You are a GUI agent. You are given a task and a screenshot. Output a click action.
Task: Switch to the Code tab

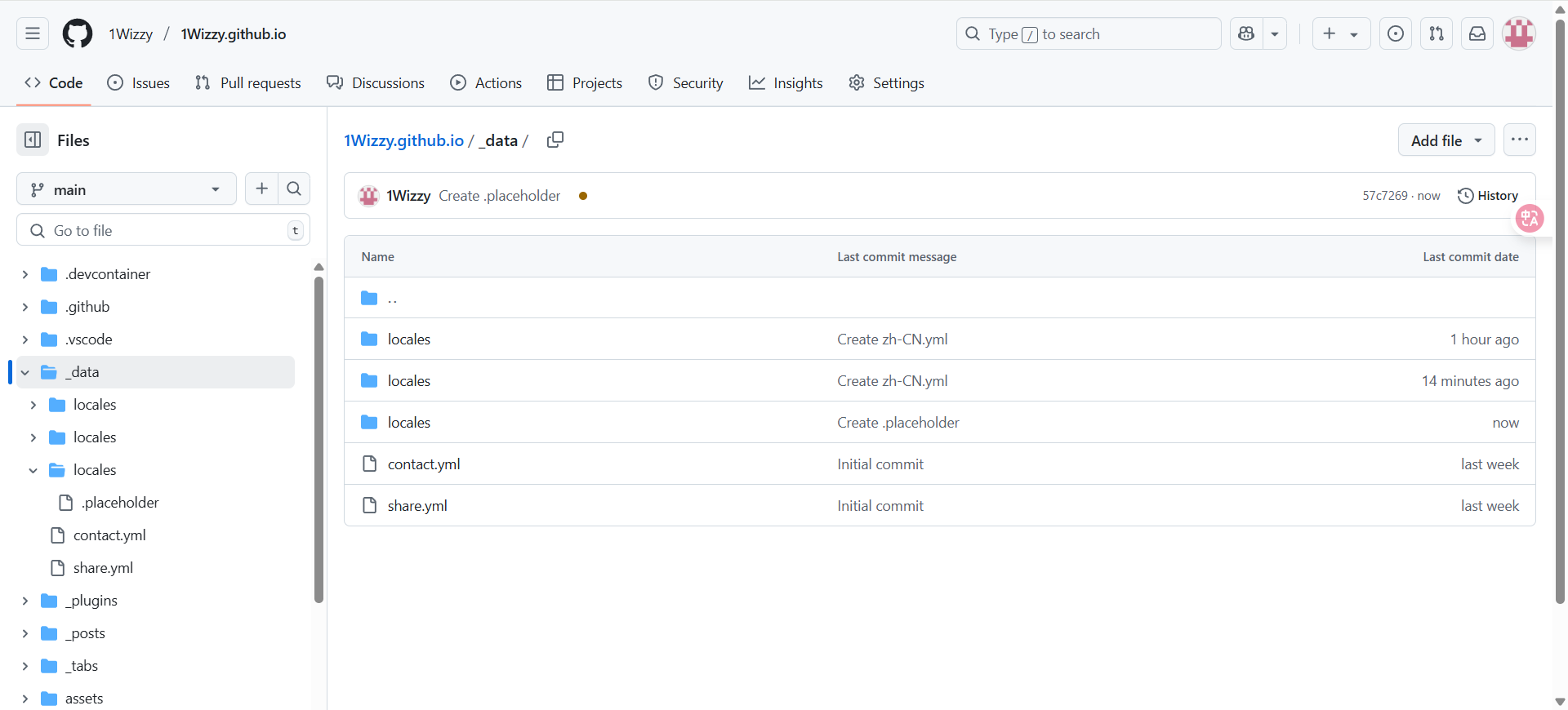click(54, 83)
